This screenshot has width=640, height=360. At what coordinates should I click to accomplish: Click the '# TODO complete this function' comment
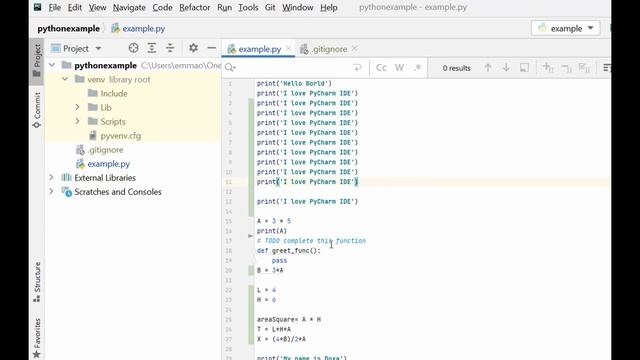pyautogui.click(x=311, y=241)
